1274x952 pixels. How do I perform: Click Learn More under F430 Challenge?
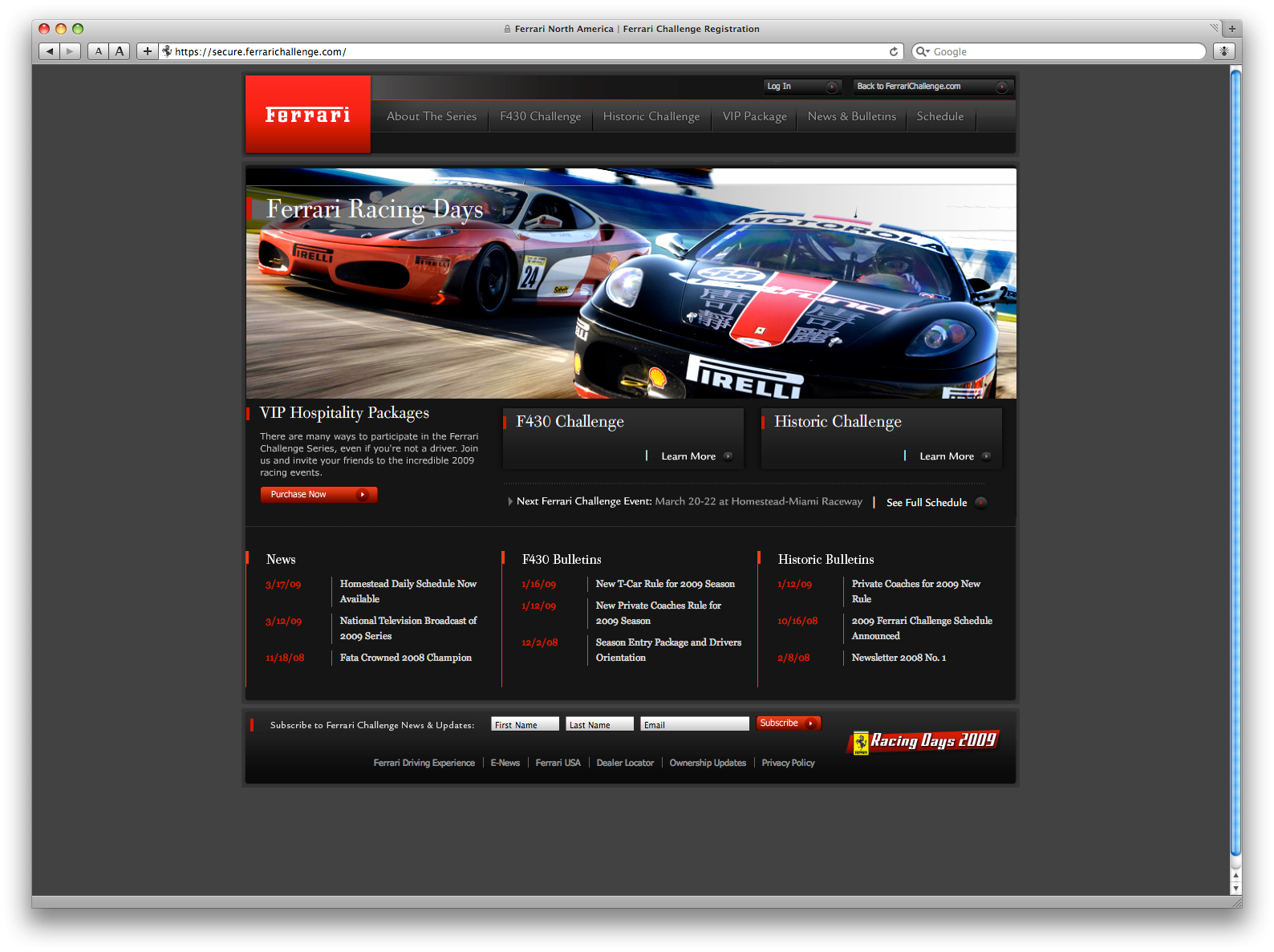coord(688,456)
